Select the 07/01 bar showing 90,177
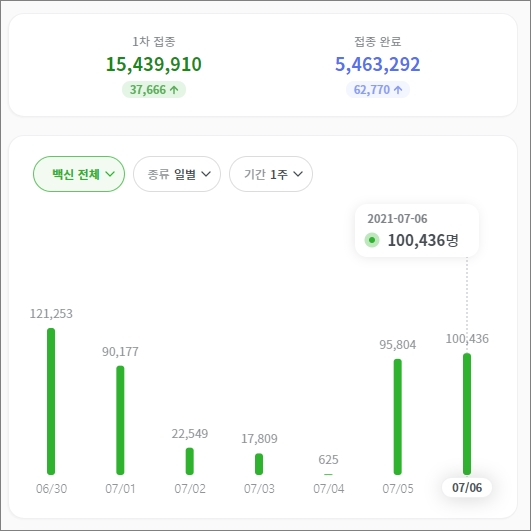531x531 pixels. (120, 420)
